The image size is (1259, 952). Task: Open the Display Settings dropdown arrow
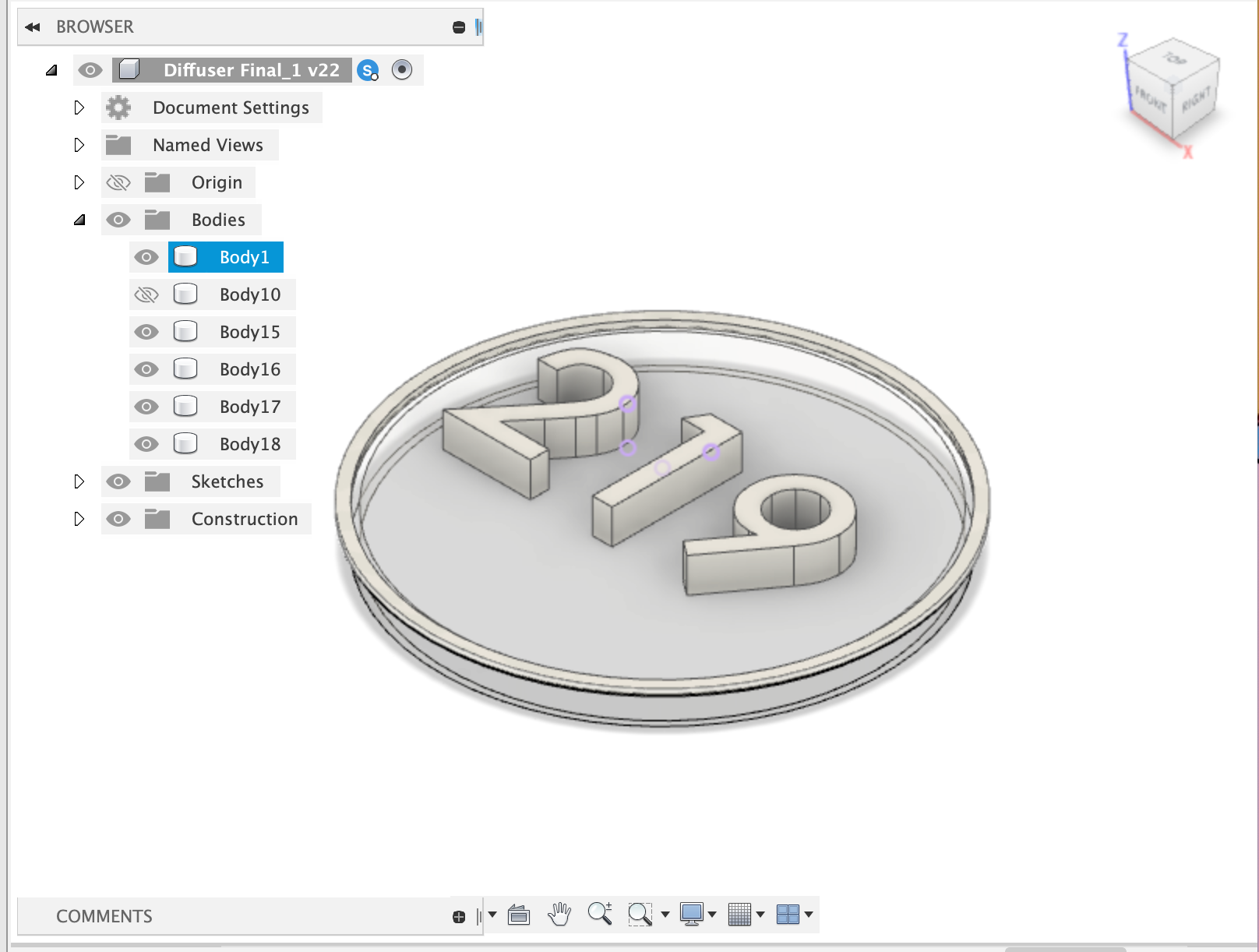coord(712,915)
